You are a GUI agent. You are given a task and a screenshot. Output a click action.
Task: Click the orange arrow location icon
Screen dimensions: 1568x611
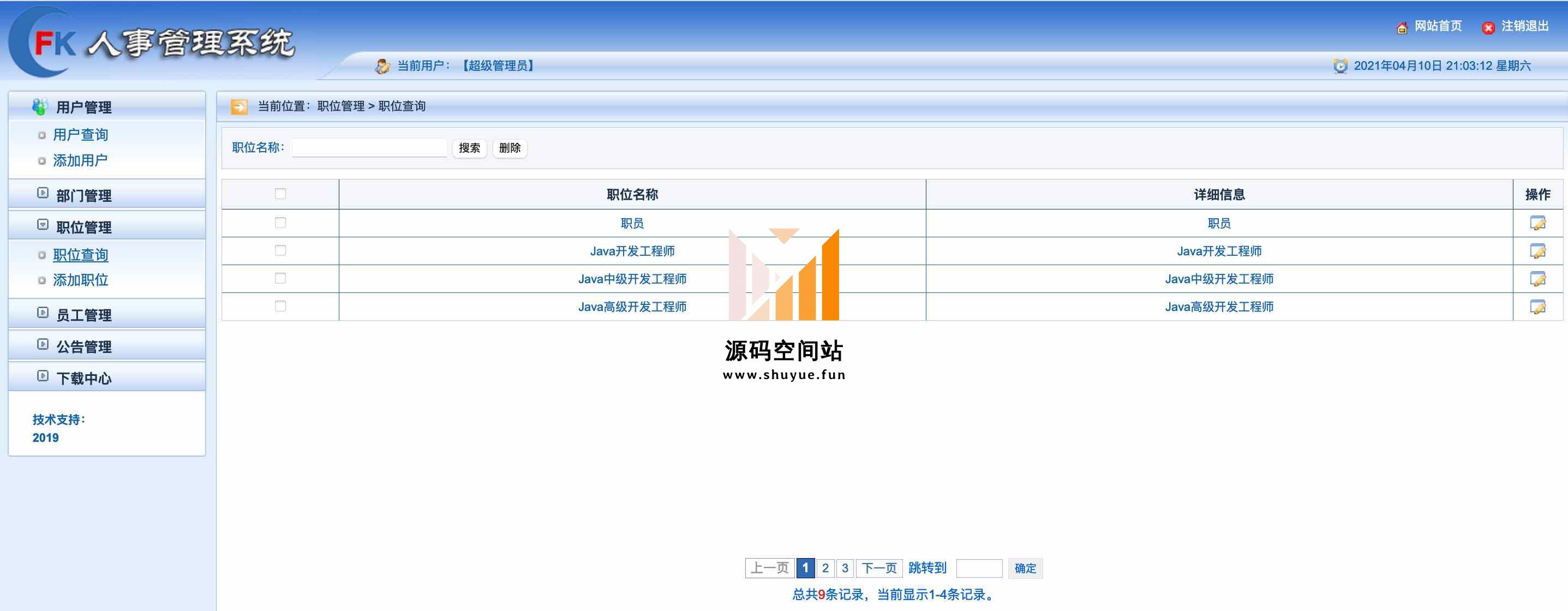[x=239, y=106]
